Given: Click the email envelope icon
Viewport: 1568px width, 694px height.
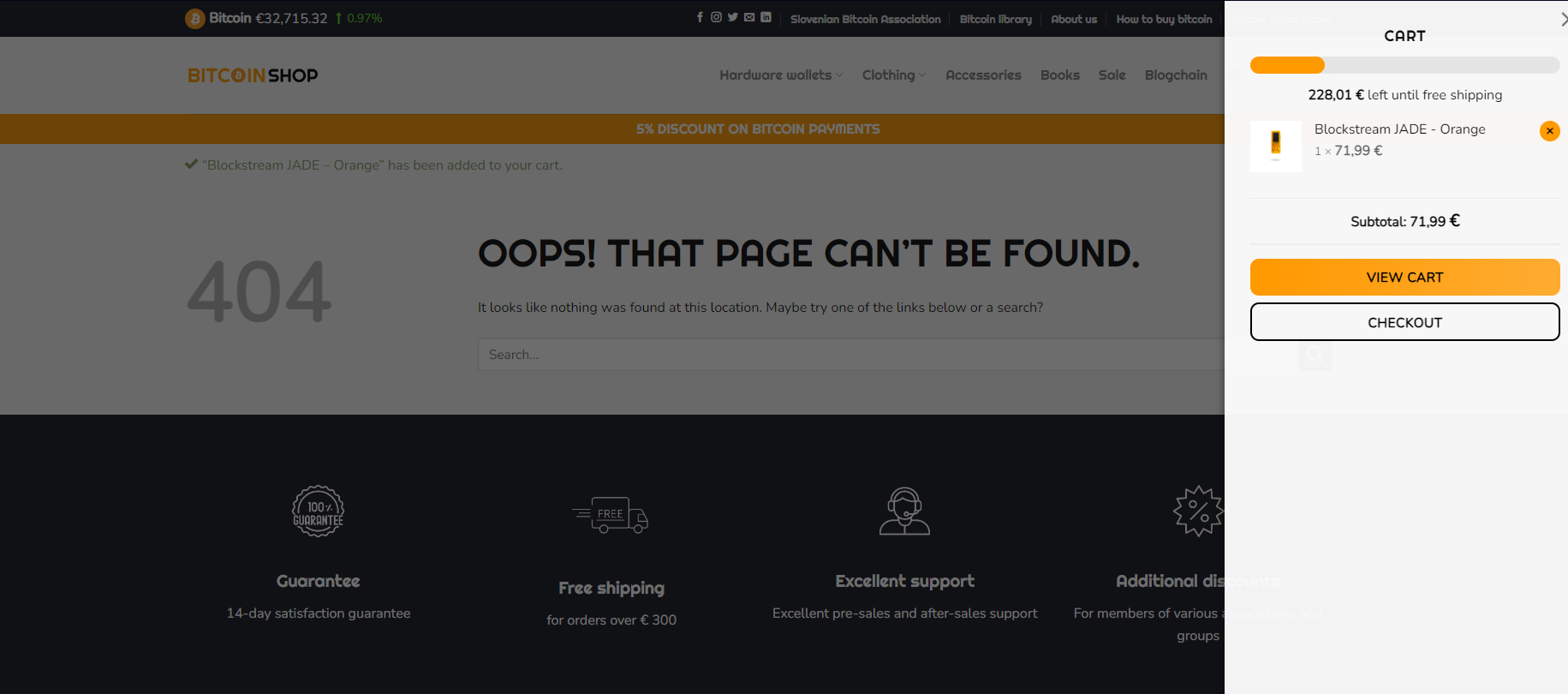Looking at the screenshot, I should pyautogui.click(x=749, y=17).
